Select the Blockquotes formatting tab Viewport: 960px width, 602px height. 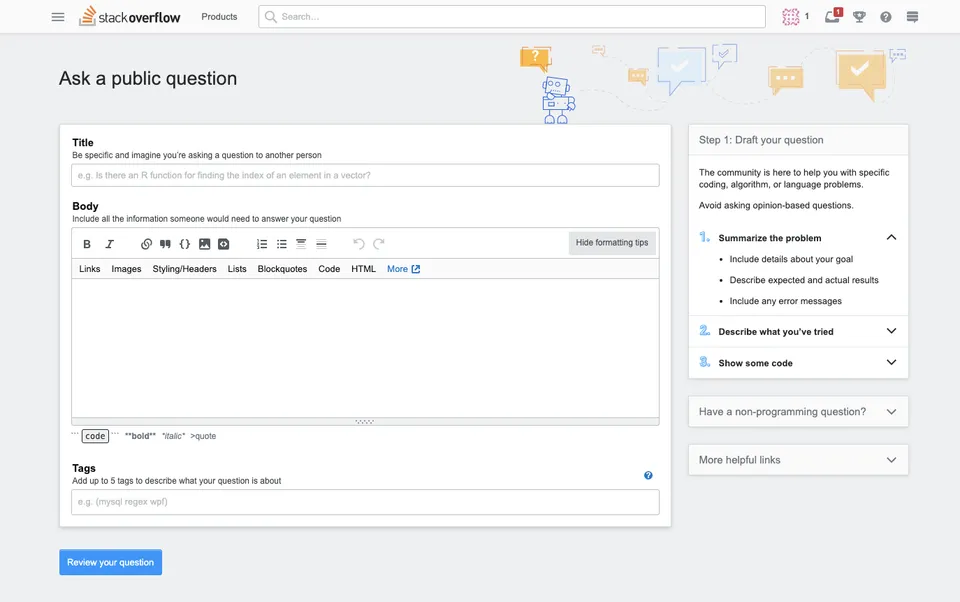[282, 269]
